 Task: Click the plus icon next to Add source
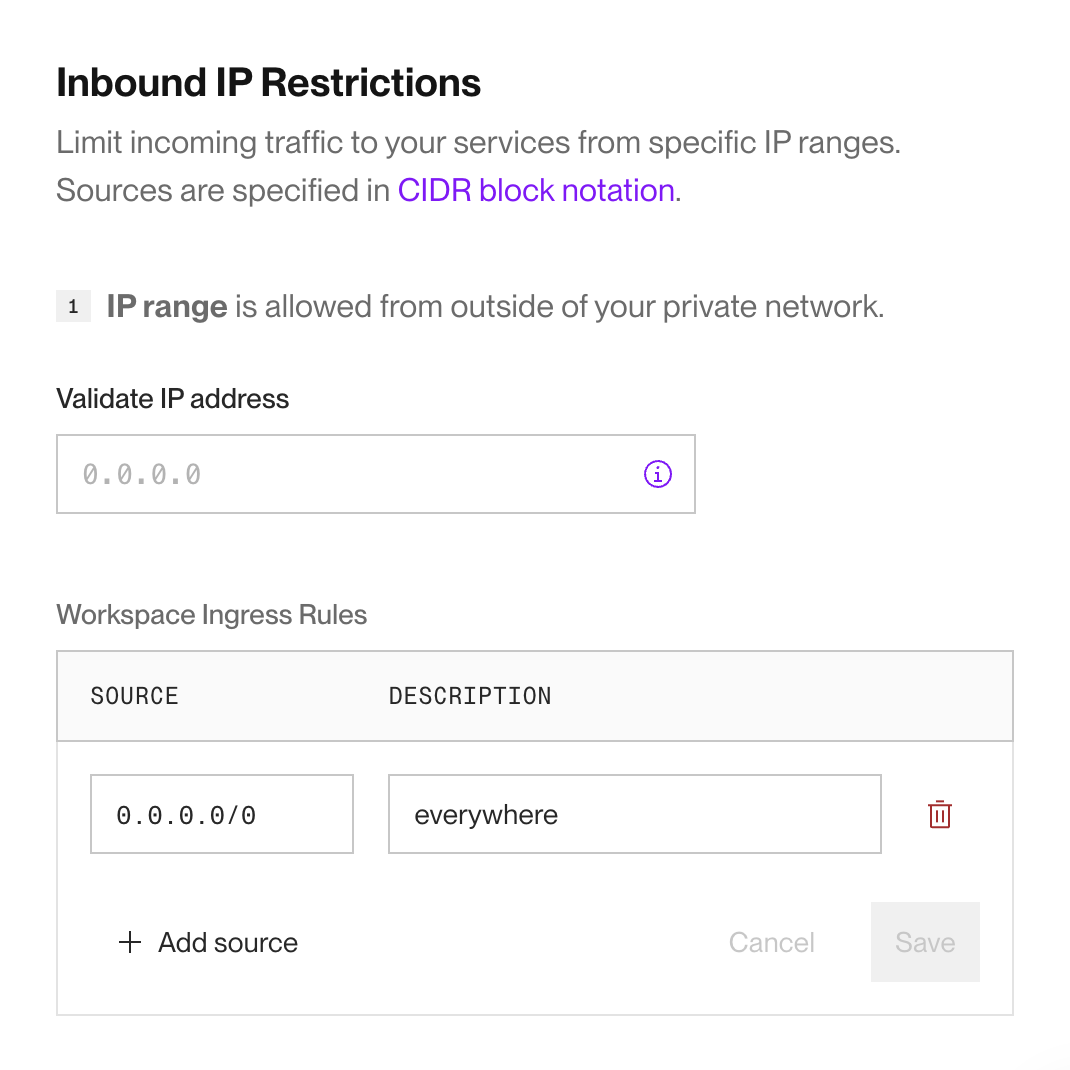point(130,942)
